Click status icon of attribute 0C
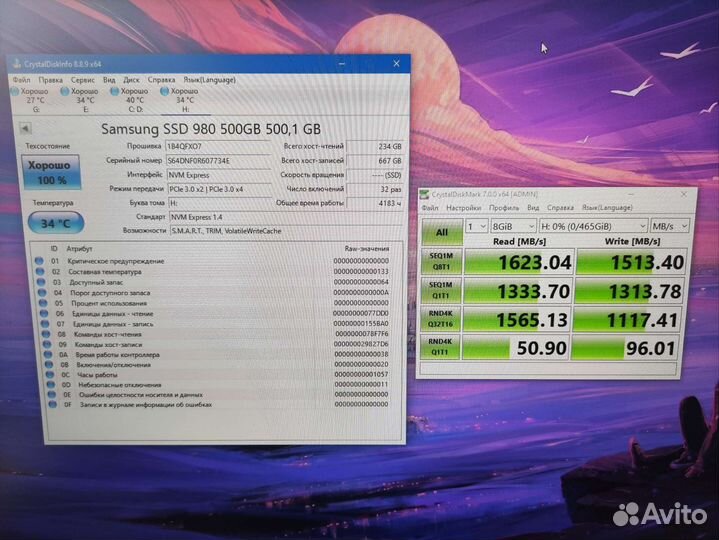 [x=50, y=375]
